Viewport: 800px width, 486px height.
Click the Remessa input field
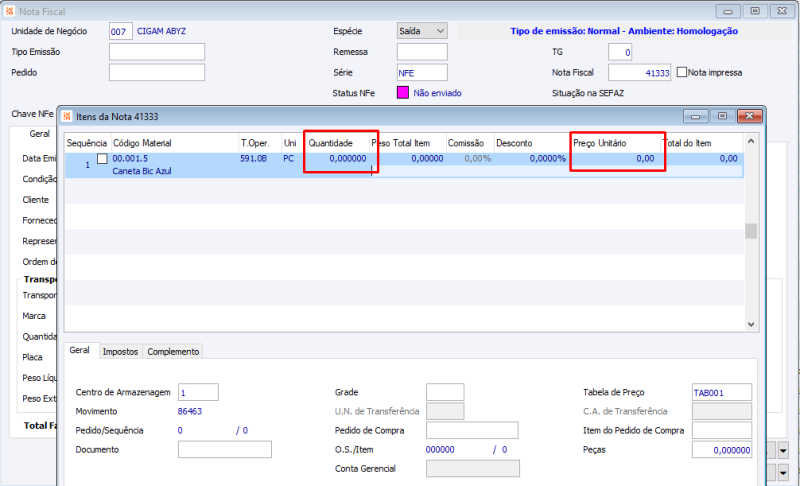422,52
